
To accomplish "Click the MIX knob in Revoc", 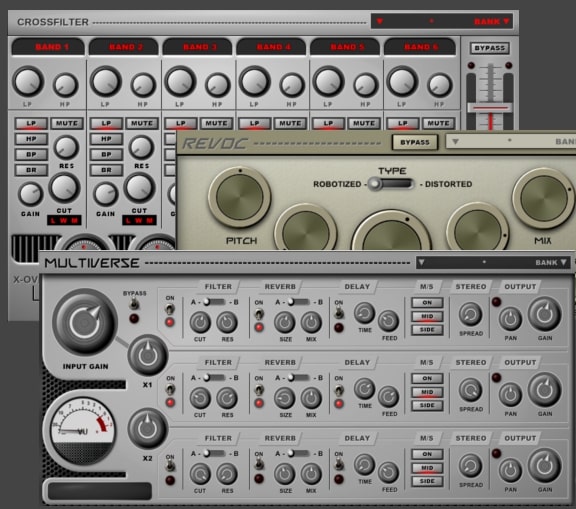I will pos(543,198).
